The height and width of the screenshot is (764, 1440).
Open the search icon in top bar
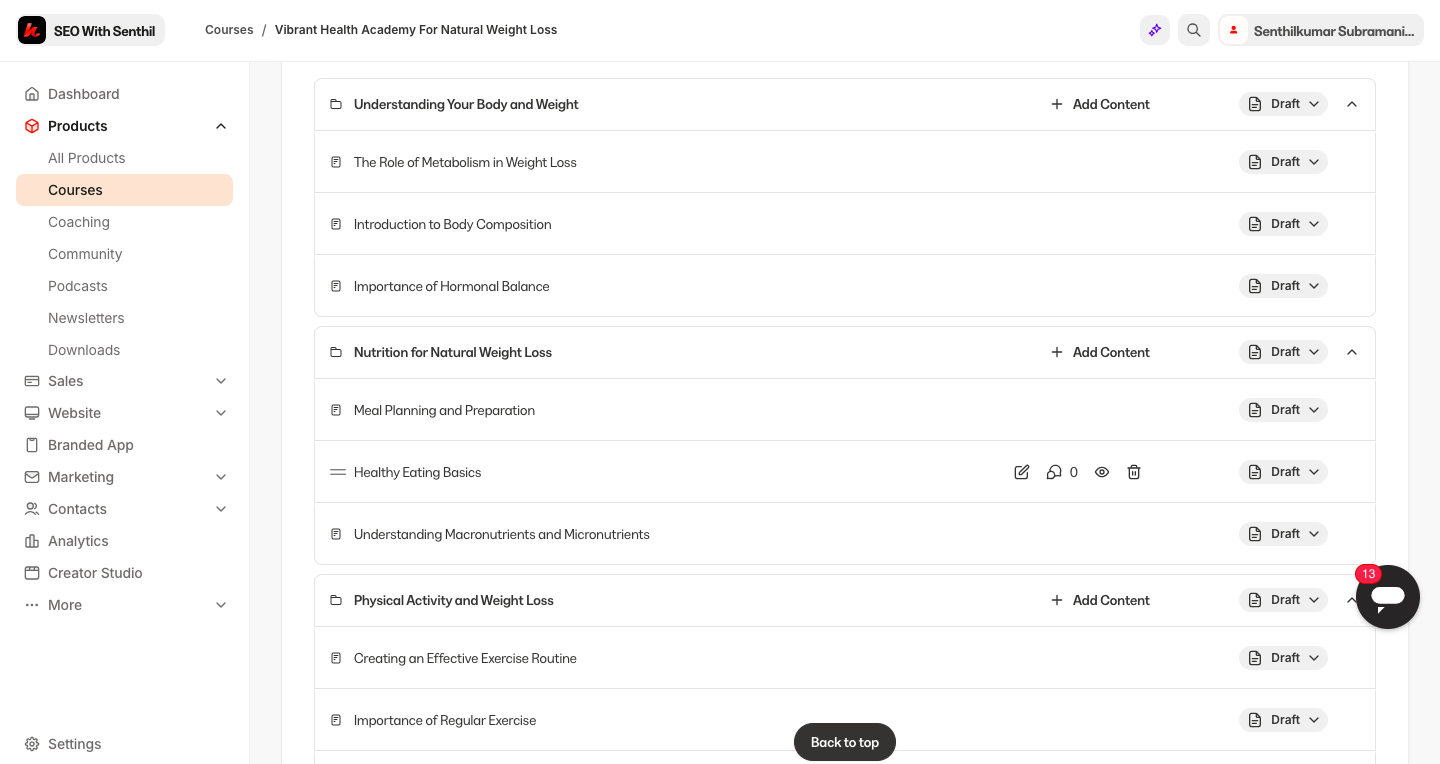(1194, 30)
